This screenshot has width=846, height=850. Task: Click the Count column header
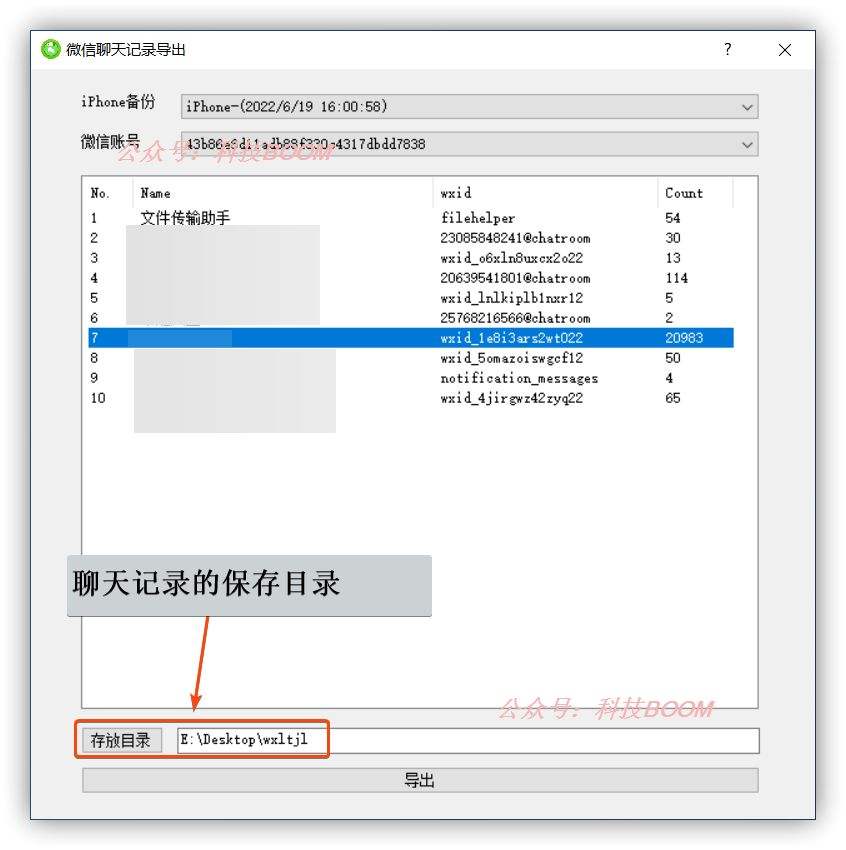point(695,193)
